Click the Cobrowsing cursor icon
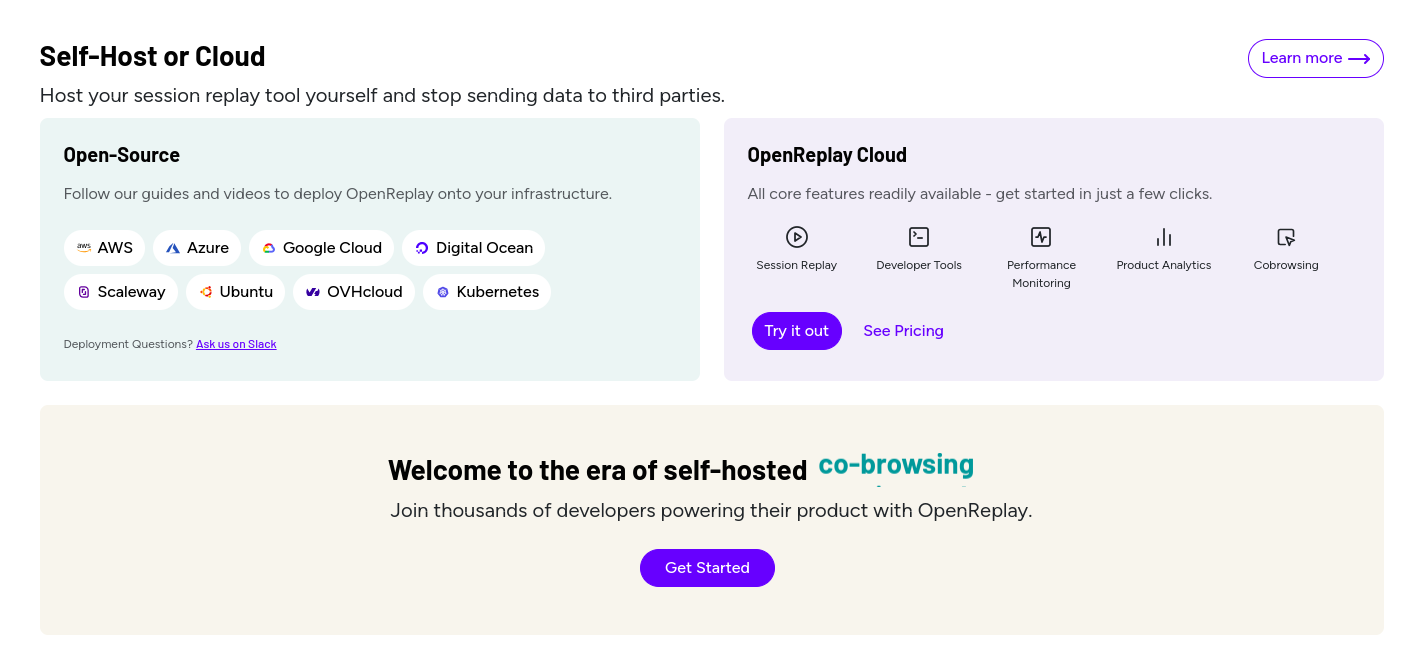1405x669 pixels. coord(1286,237)
